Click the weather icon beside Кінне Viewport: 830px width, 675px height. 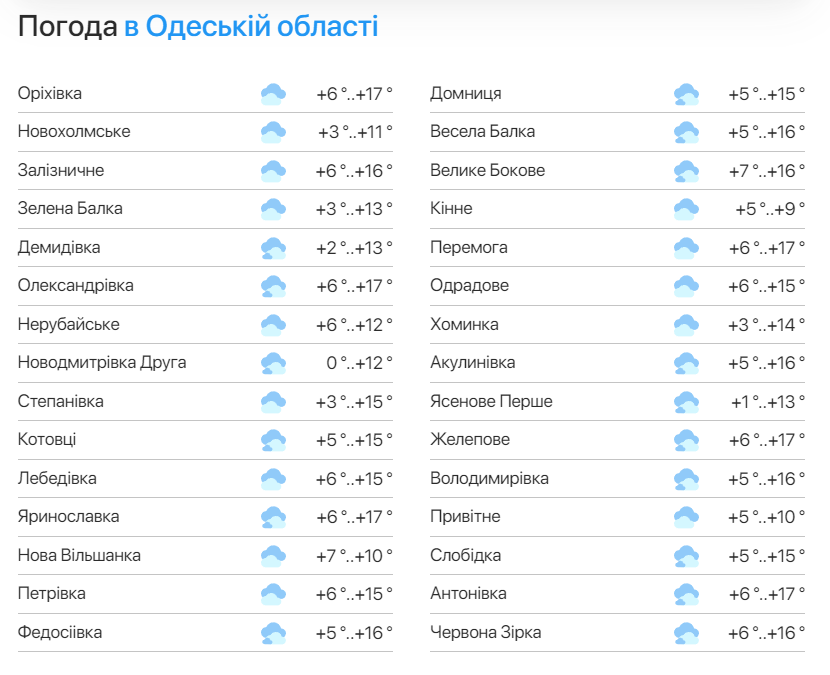tap(686, 210)
